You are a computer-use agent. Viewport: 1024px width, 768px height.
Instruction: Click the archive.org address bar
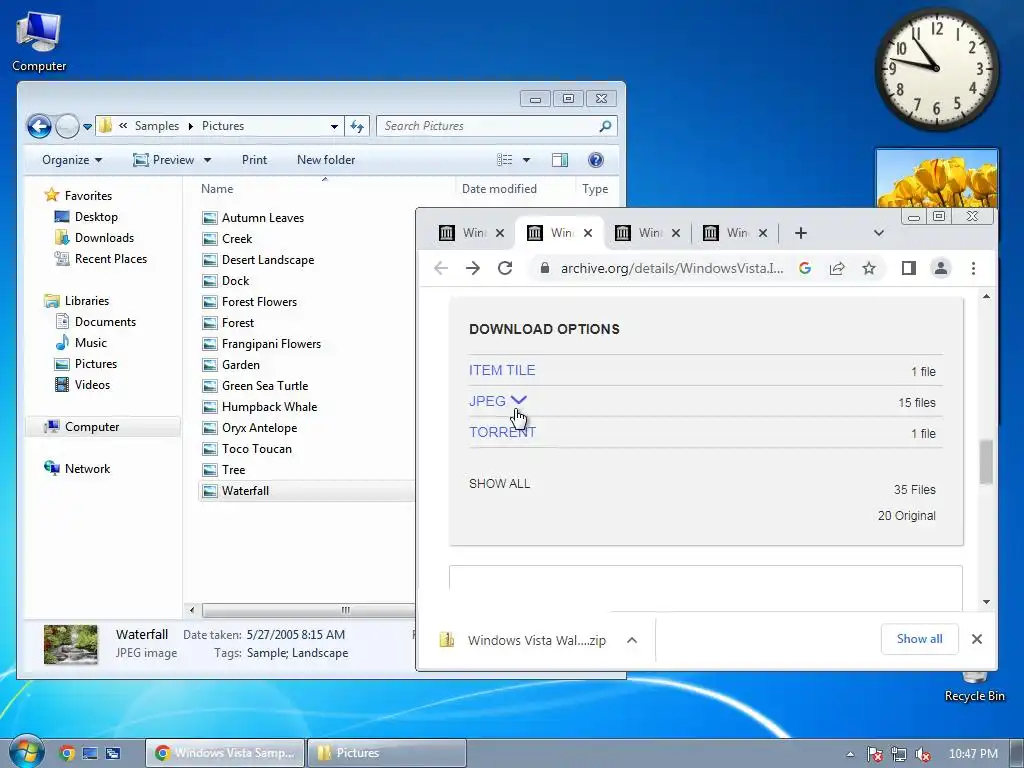[672, 268]
